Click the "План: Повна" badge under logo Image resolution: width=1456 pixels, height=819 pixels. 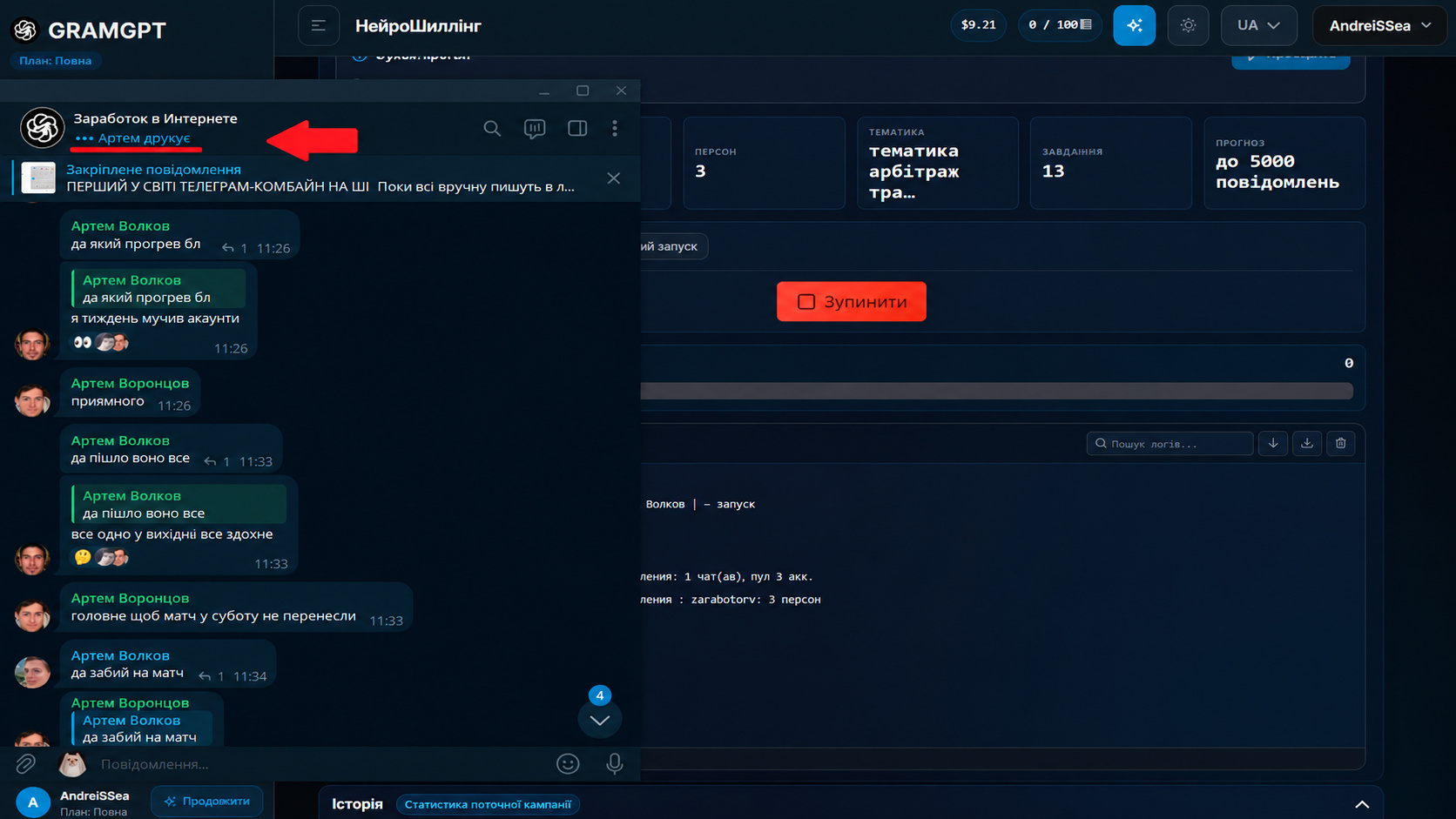56,61
